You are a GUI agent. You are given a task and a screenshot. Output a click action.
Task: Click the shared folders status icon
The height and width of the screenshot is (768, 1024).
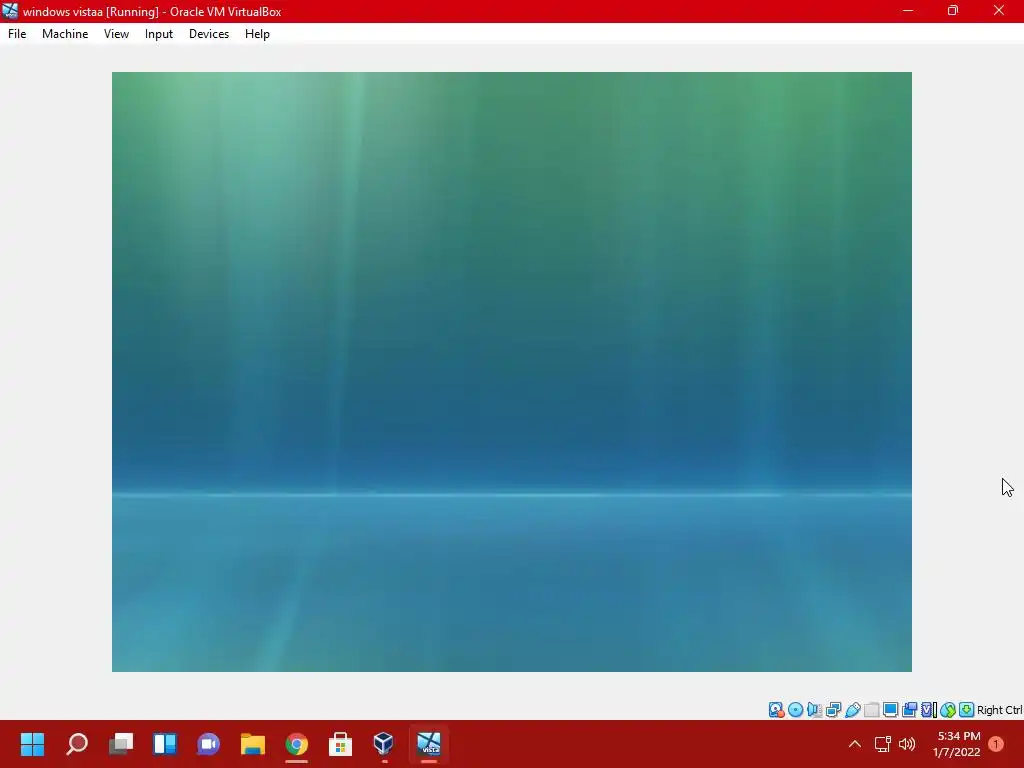coord(871,710)
